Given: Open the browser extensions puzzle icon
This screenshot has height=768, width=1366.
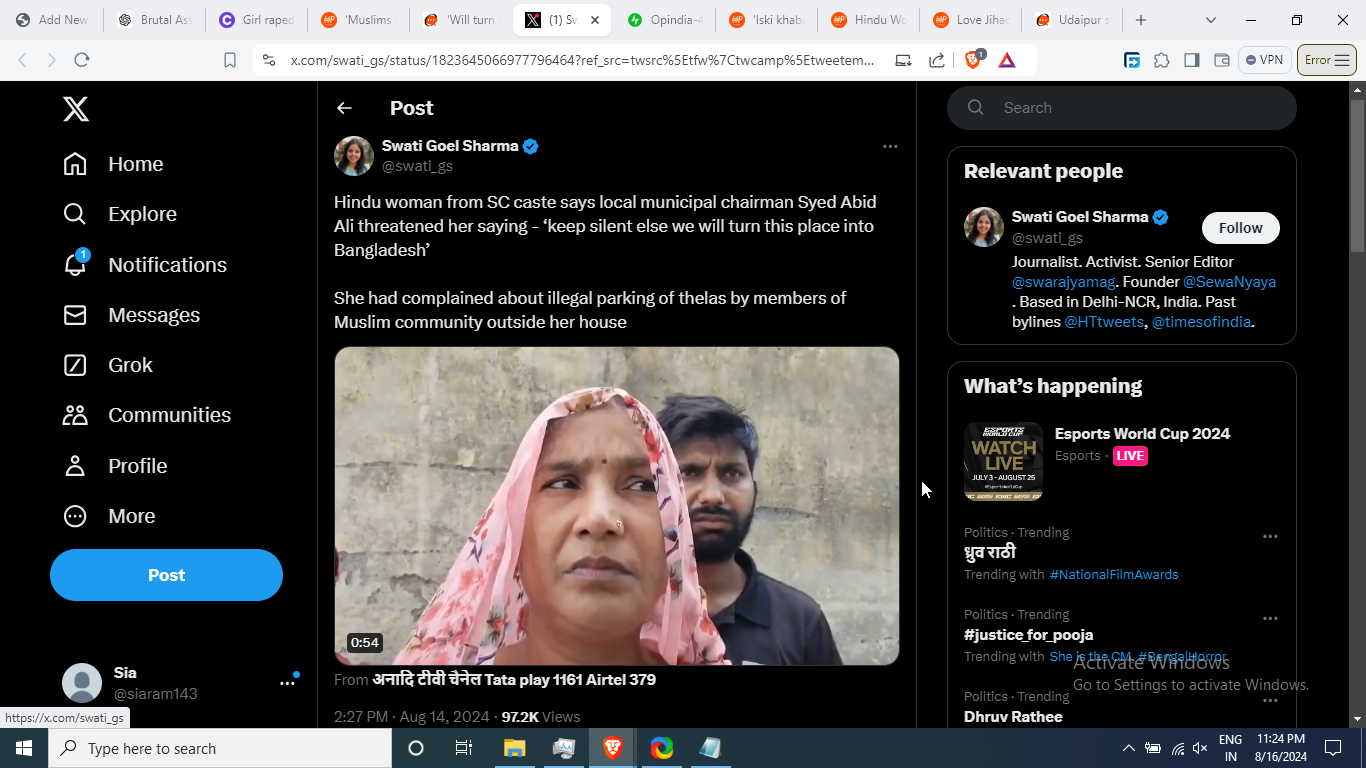Looking at the screenshot, I should click(1161, 60).
